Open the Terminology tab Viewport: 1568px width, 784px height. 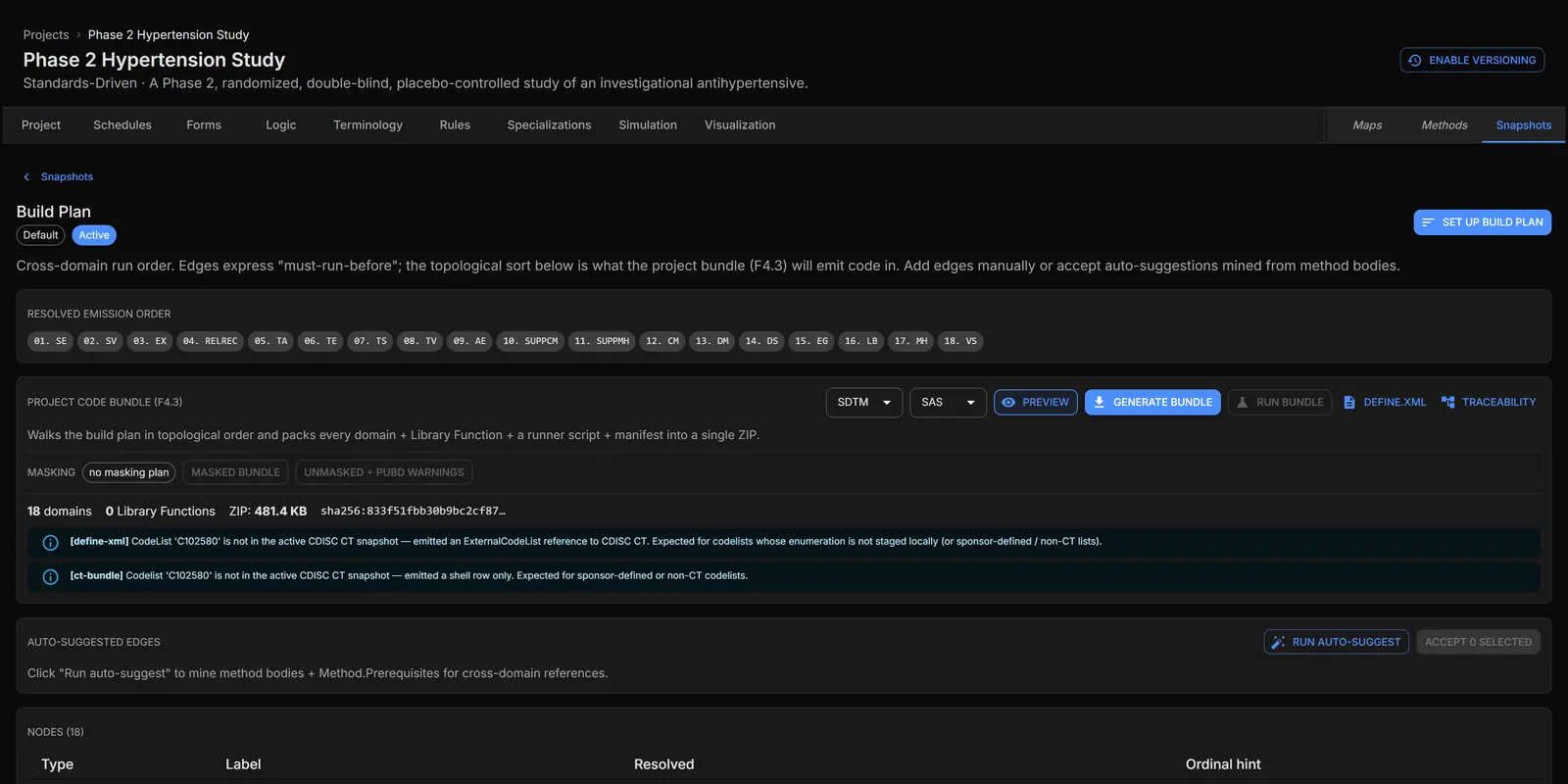pyautogui.click(x=367, y=125)
